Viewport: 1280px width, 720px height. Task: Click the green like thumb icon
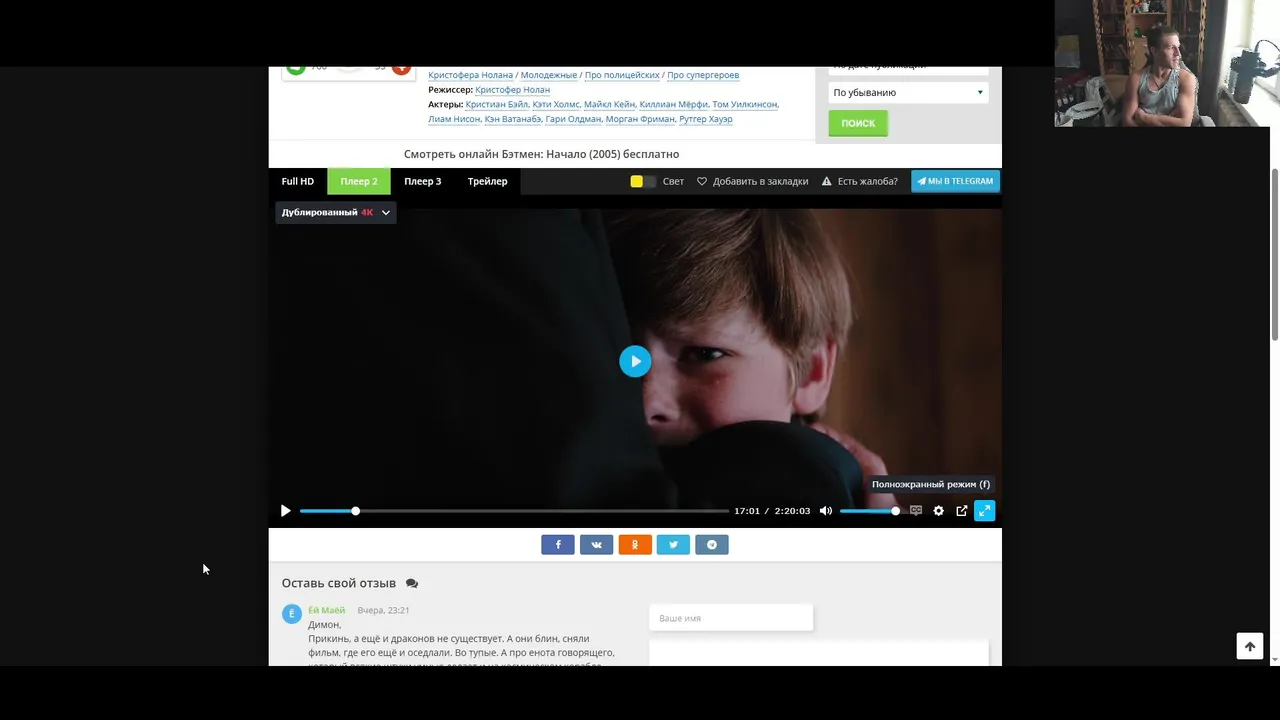296,69
